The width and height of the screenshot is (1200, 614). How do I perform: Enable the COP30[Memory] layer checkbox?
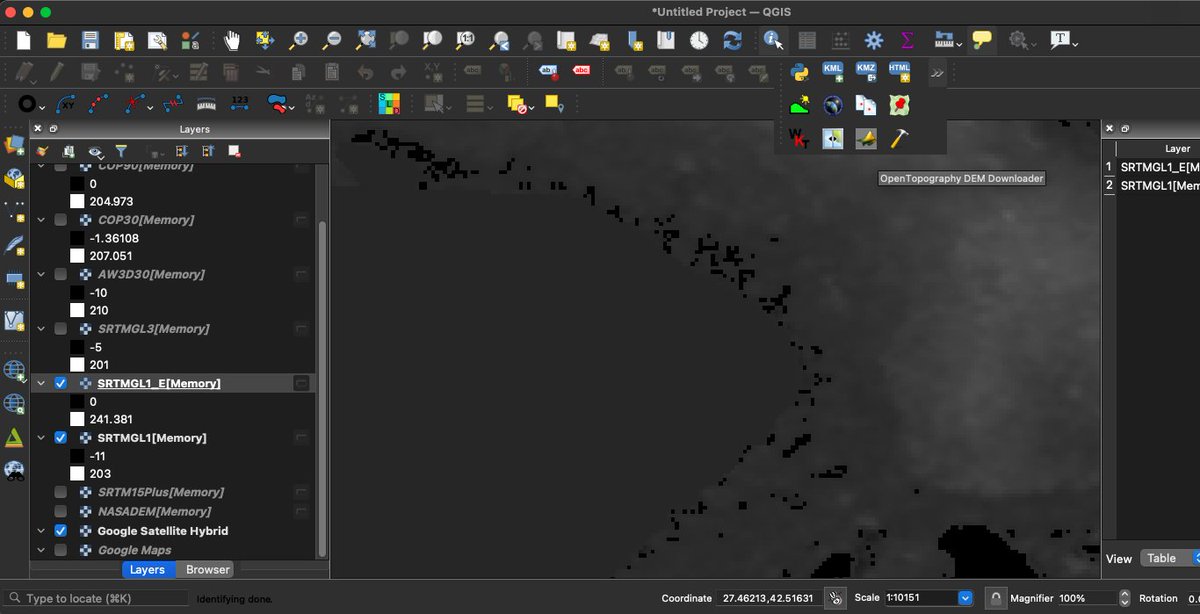point(61,219)
